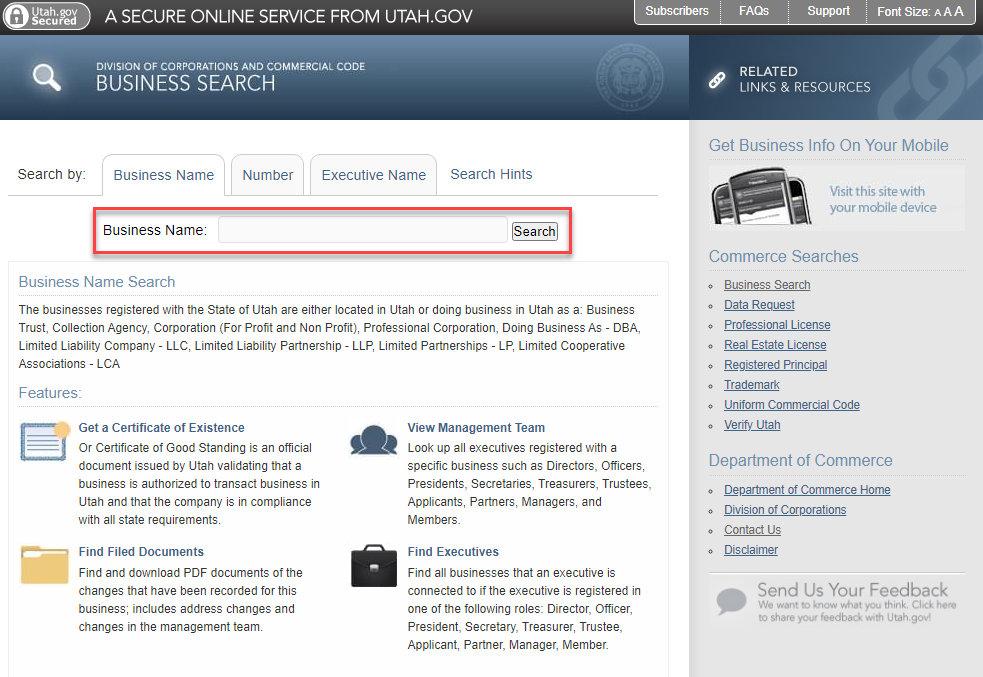Switch to the Number search tab

coord(268,175)
